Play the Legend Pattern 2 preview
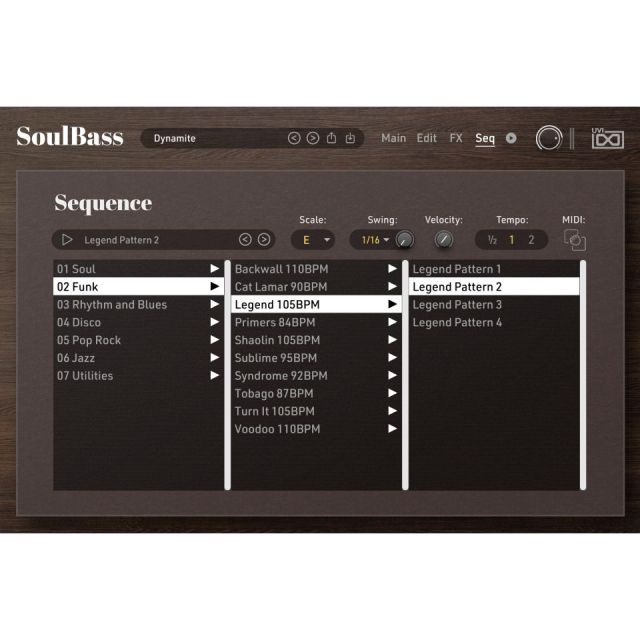The image size is (640, 640). [x=67, y=240]
